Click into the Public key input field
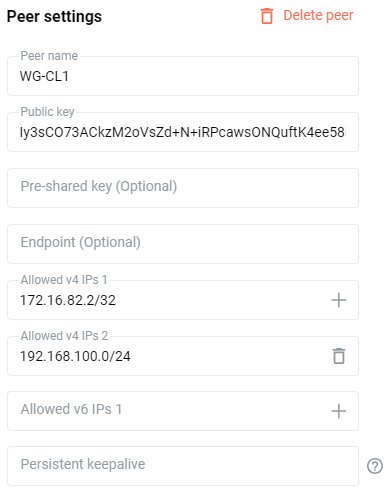Screen dimensions: 389x495 pos(183,132)
